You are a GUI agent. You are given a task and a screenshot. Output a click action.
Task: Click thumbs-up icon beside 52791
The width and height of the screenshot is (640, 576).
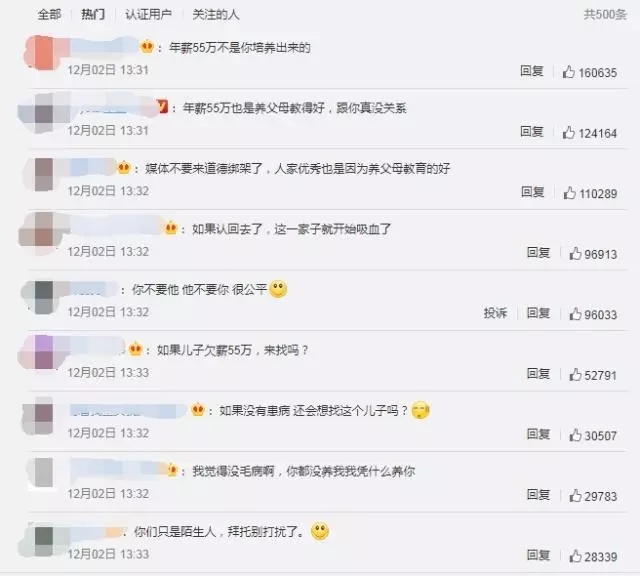coord(576,374)
